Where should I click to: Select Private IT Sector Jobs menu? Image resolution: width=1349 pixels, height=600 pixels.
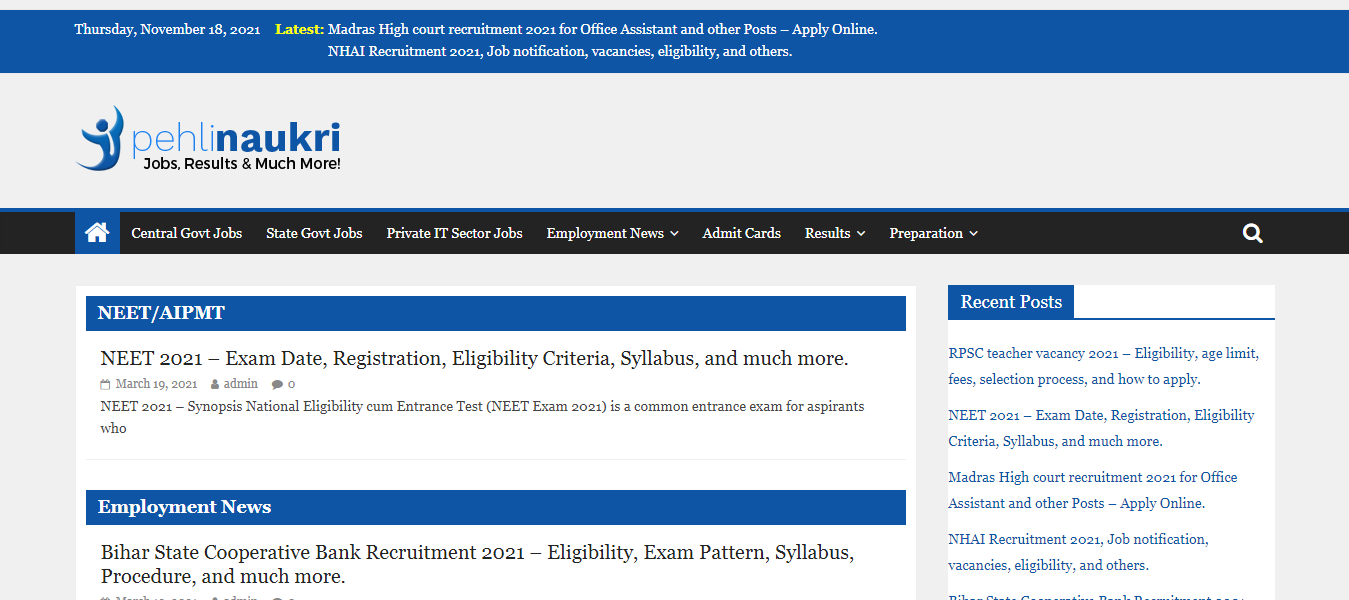pos(454,233)
